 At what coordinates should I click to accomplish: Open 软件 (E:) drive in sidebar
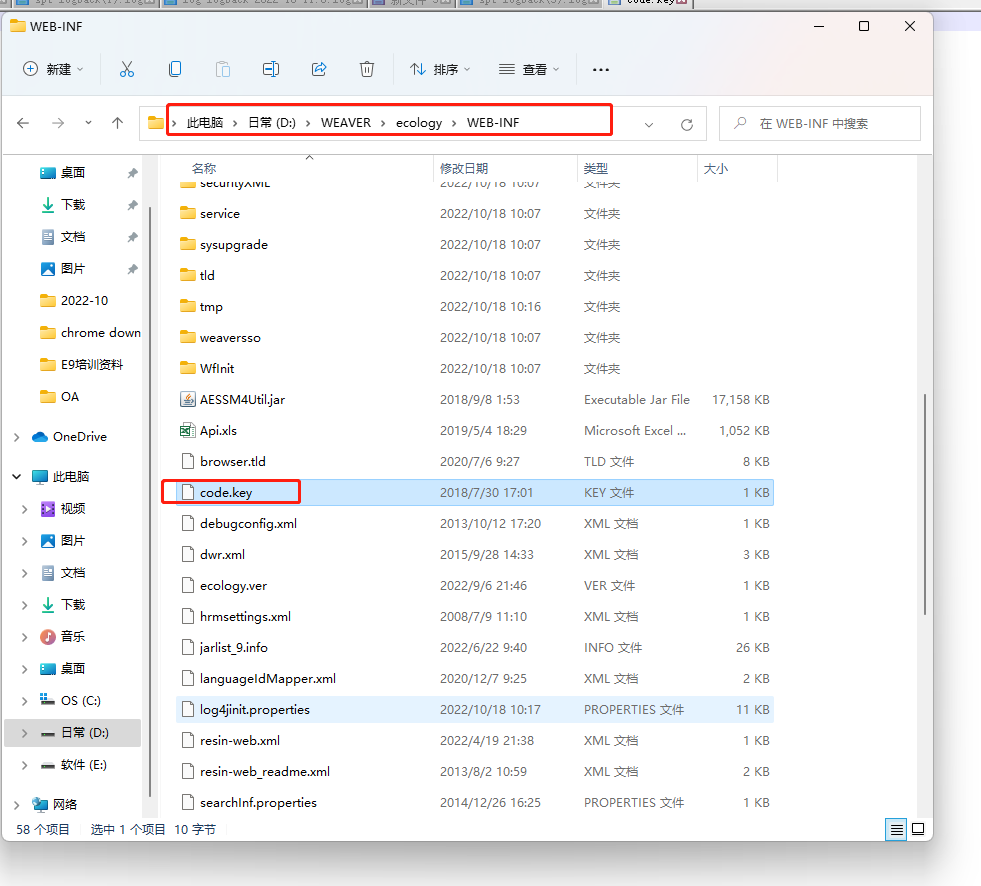(83, 765)
